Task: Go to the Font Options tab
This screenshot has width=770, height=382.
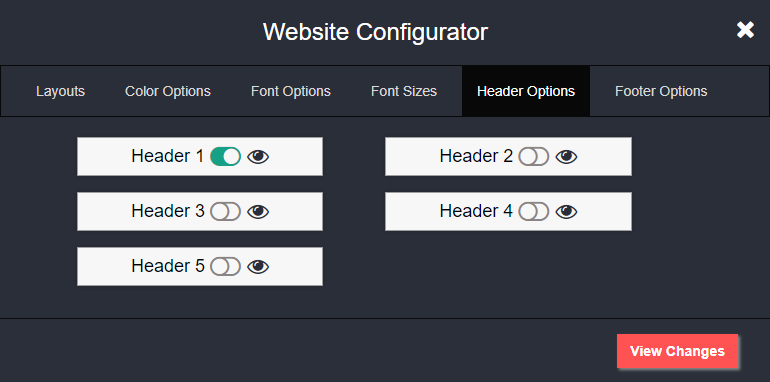Action: pyautogui.click(x=291, y=91)
